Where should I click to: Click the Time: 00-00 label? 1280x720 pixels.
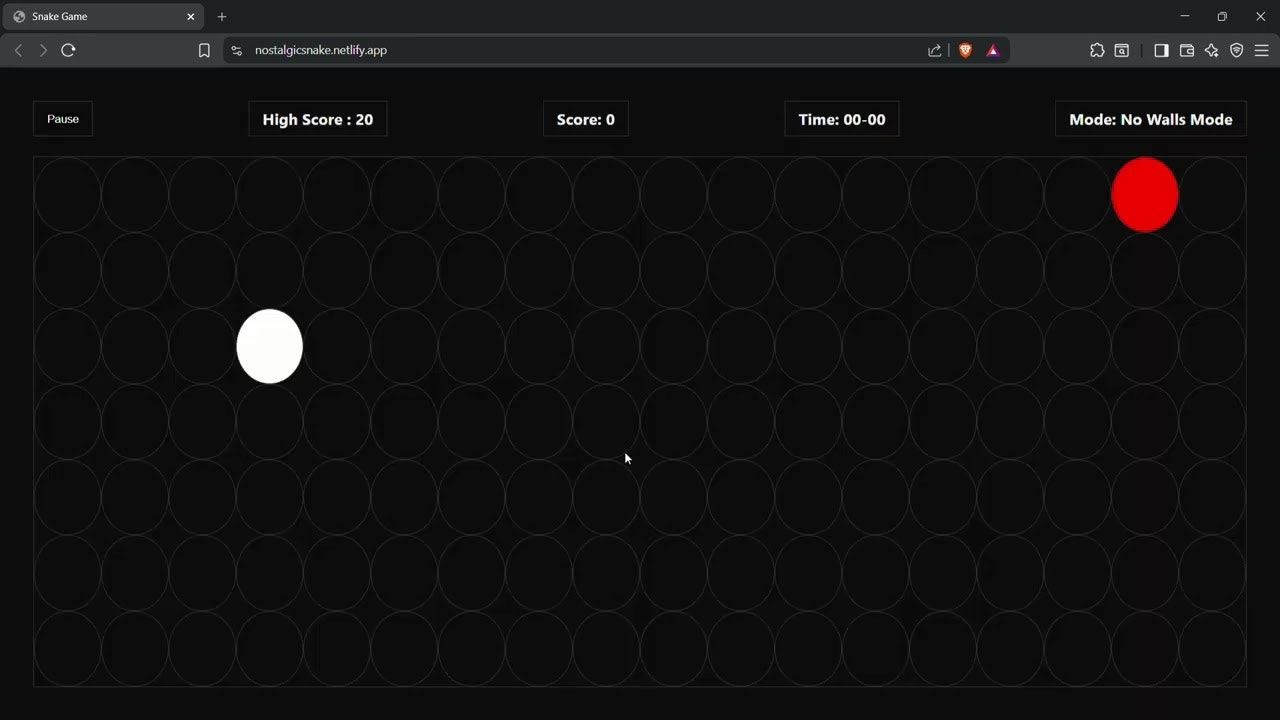click(x=842, y=119)
